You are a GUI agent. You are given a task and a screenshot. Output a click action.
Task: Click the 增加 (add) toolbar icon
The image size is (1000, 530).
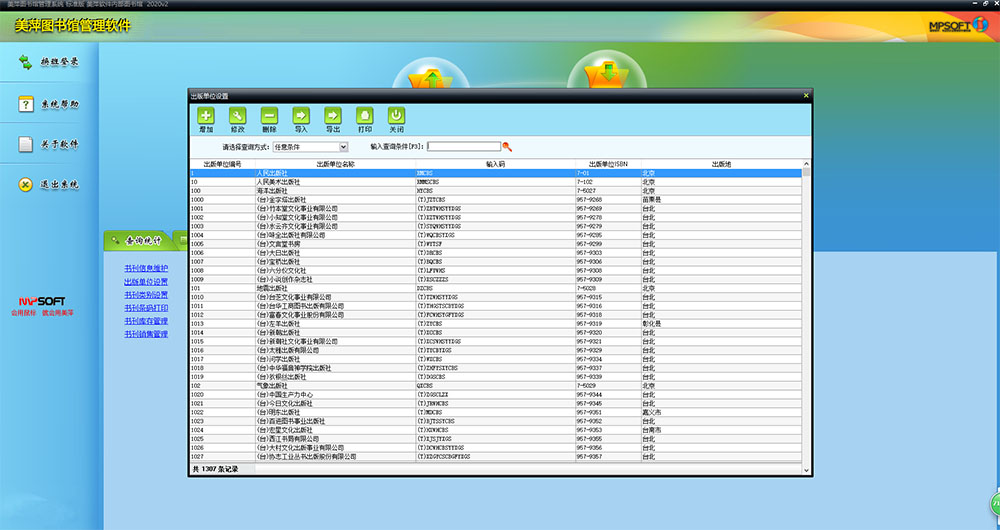point(206,116)
